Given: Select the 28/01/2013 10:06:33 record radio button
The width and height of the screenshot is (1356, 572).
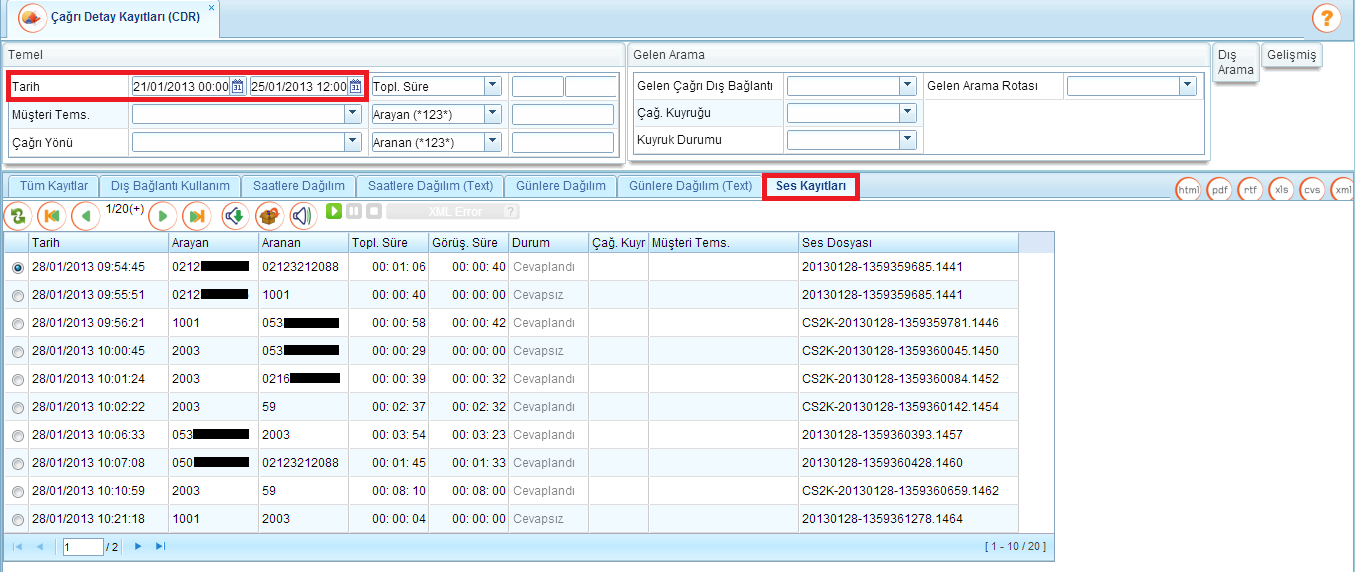Looking at the screenshot, I should coord(17,436).
